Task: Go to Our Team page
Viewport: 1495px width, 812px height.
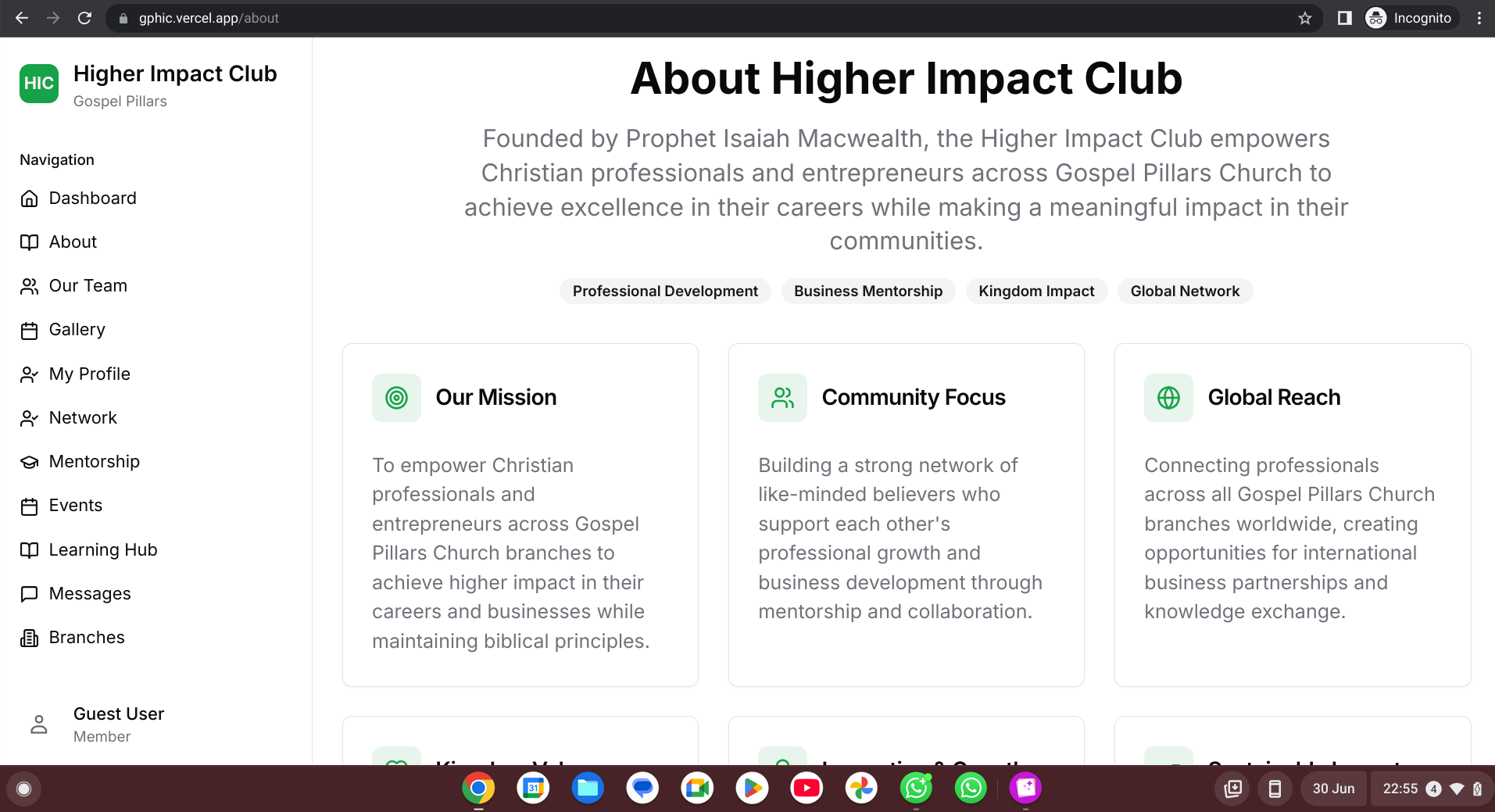Action: click(156, 286)
